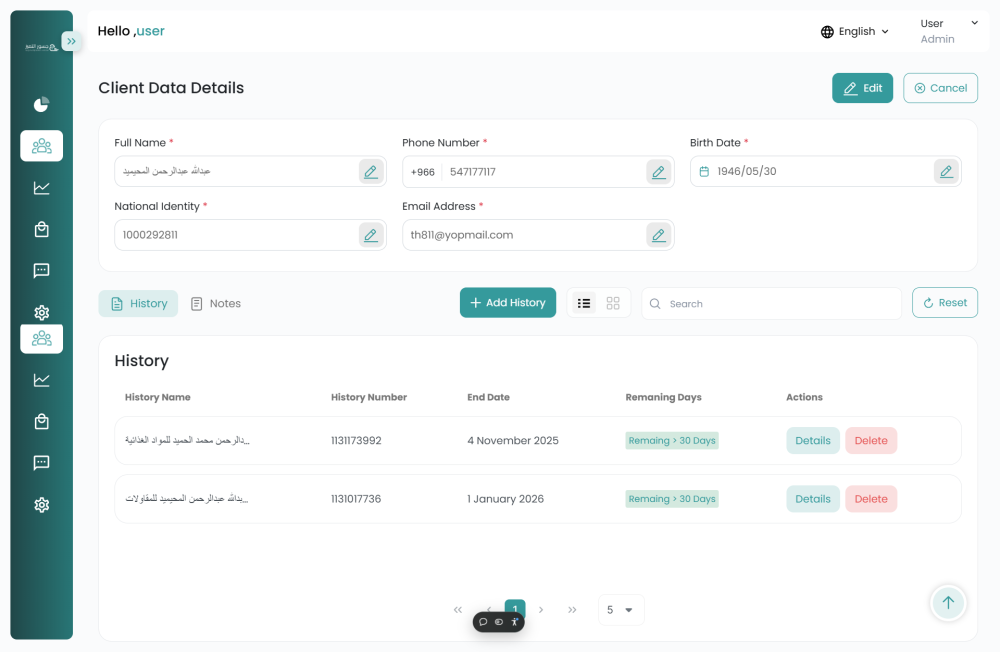Expand the User Admin account dropdown
The width and height of the screenshot is (1000, 652).
[943, 30]
